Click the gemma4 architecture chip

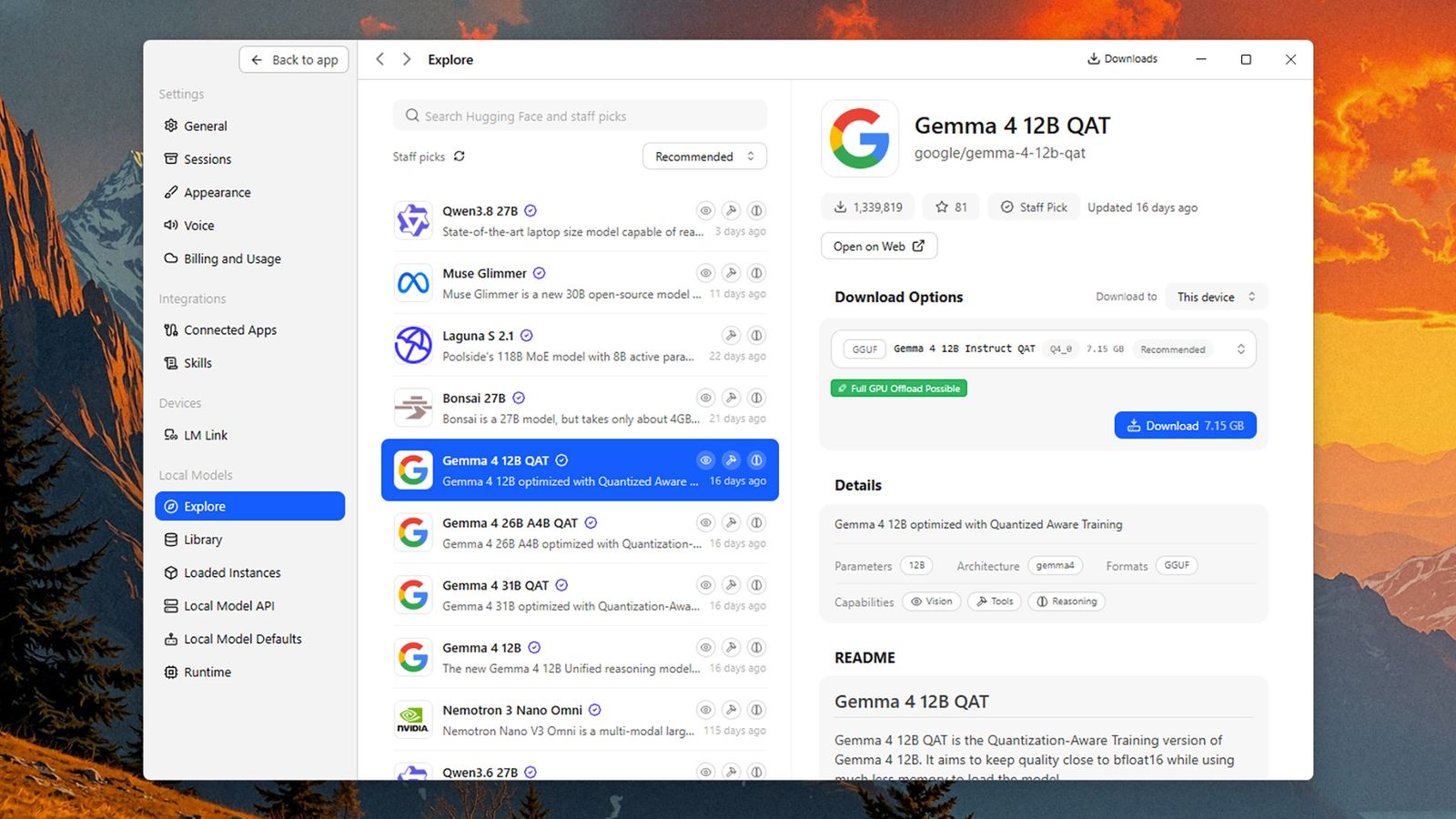1056,566
